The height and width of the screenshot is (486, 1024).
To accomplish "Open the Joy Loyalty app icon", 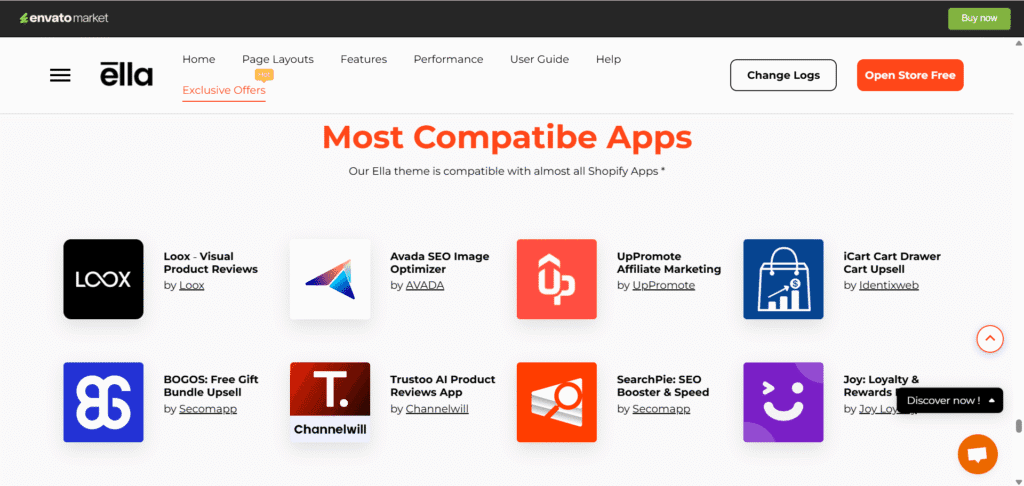I will 783,402.
